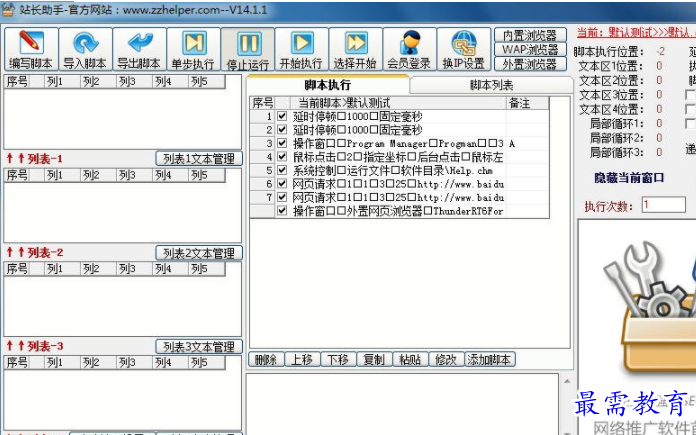The height and width of the screenshot is (435, 696).
Task: Run single step with 单步执行
Action: coord(193,43)
